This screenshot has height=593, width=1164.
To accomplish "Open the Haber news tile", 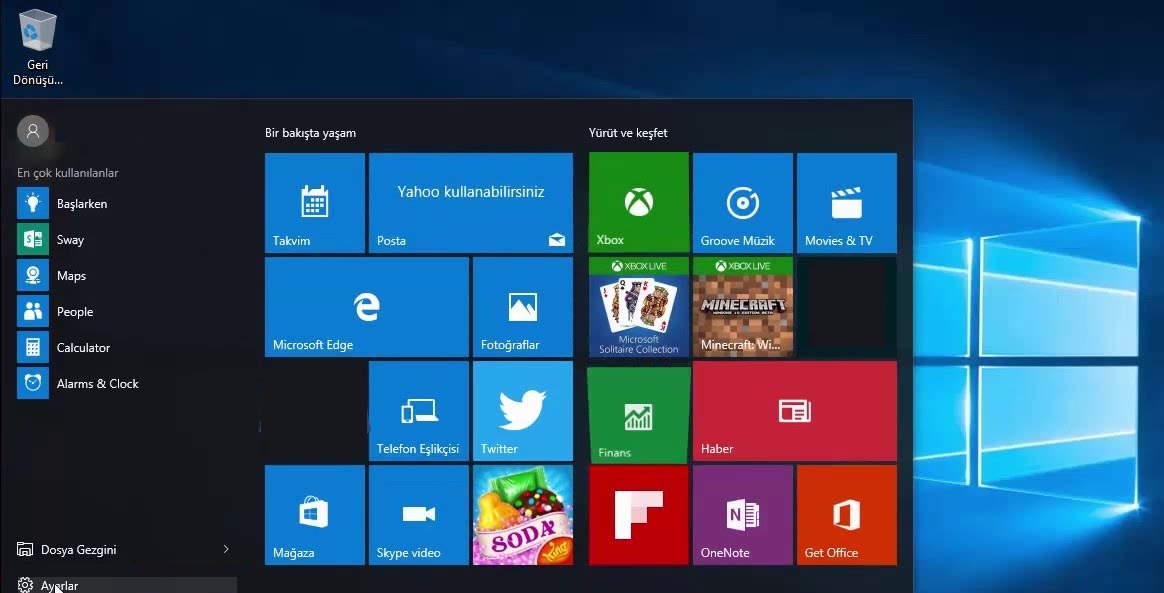I will tap(794, 410).
